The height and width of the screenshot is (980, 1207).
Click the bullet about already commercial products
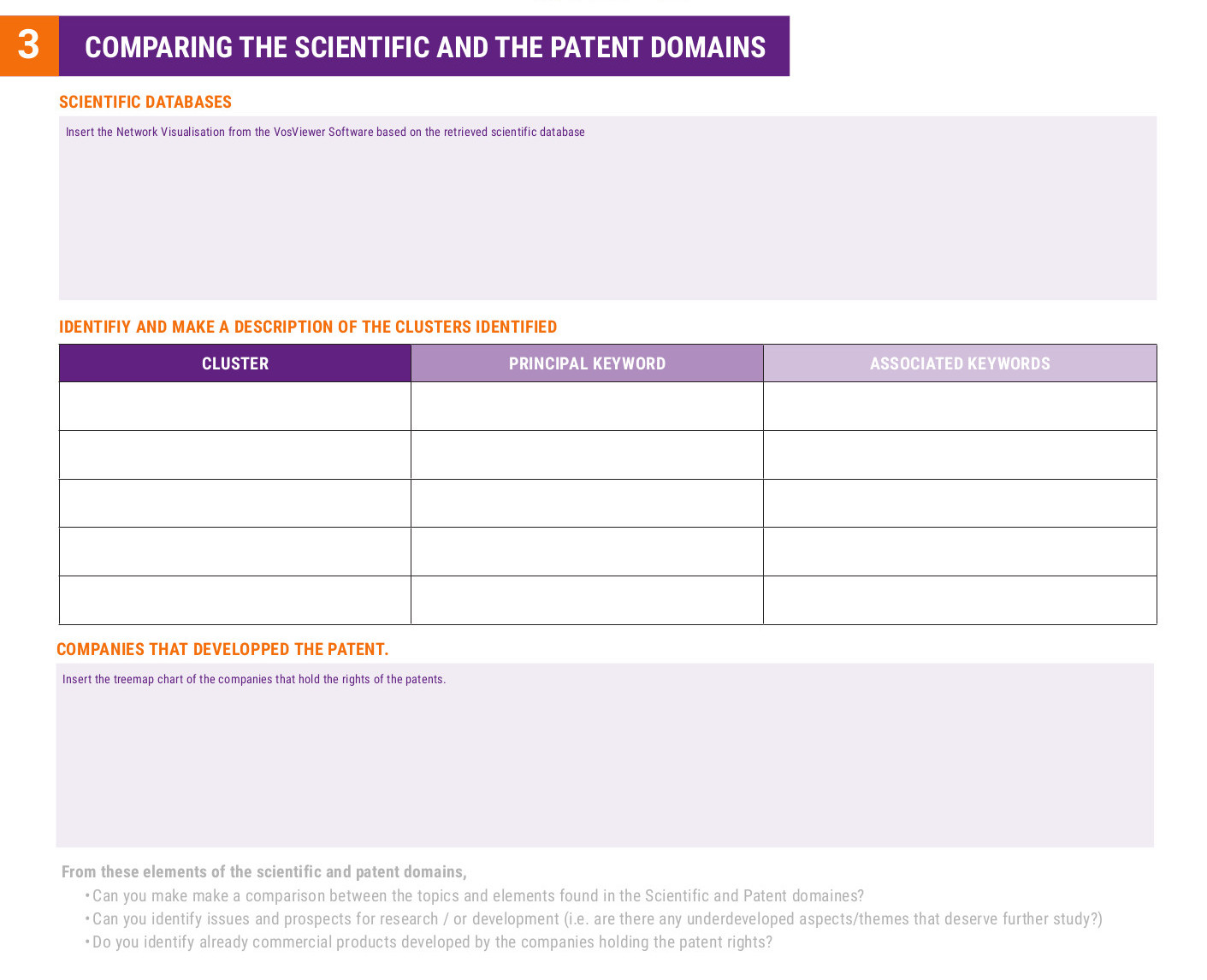pos(432,942)
